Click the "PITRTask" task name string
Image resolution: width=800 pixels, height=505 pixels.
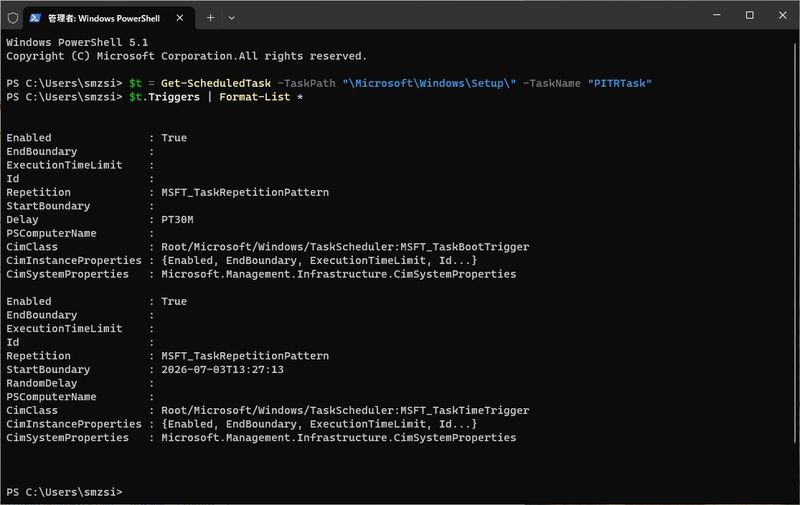click(619, 83)
